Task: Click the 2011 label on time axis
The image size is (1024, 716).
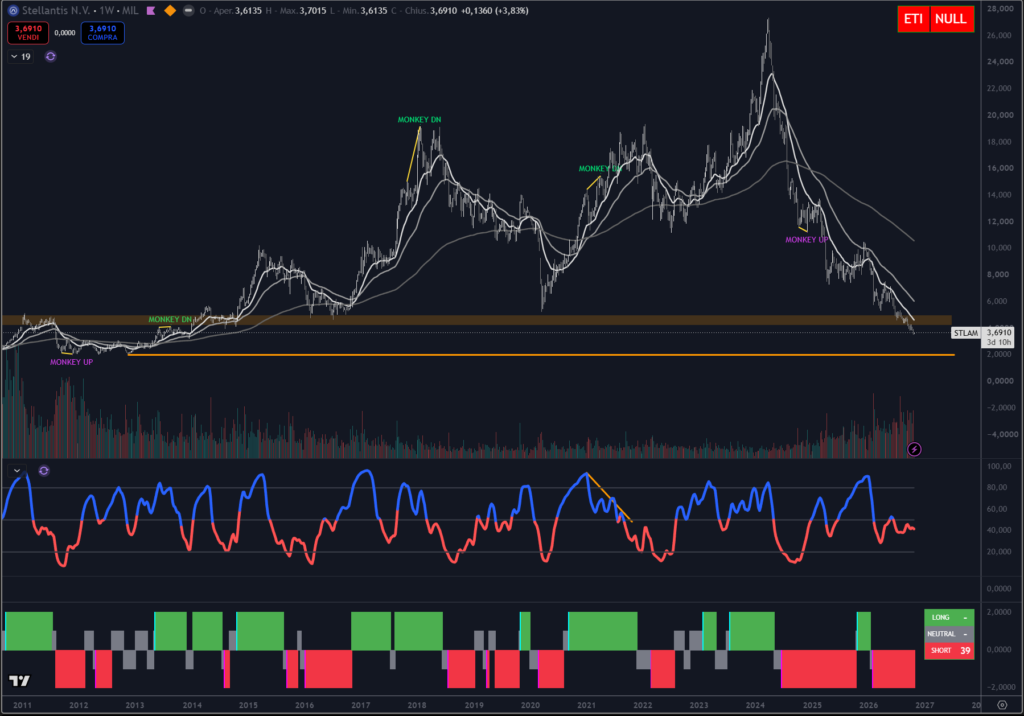Action: (22, 706)
